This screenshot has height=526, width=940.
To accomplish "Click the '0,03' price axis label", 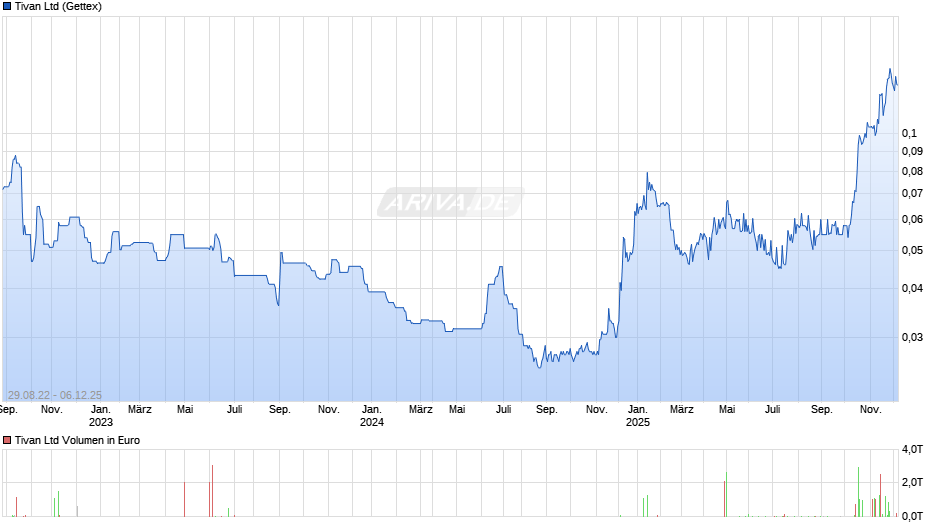I will pyautogui.click(x=912, y=337).
